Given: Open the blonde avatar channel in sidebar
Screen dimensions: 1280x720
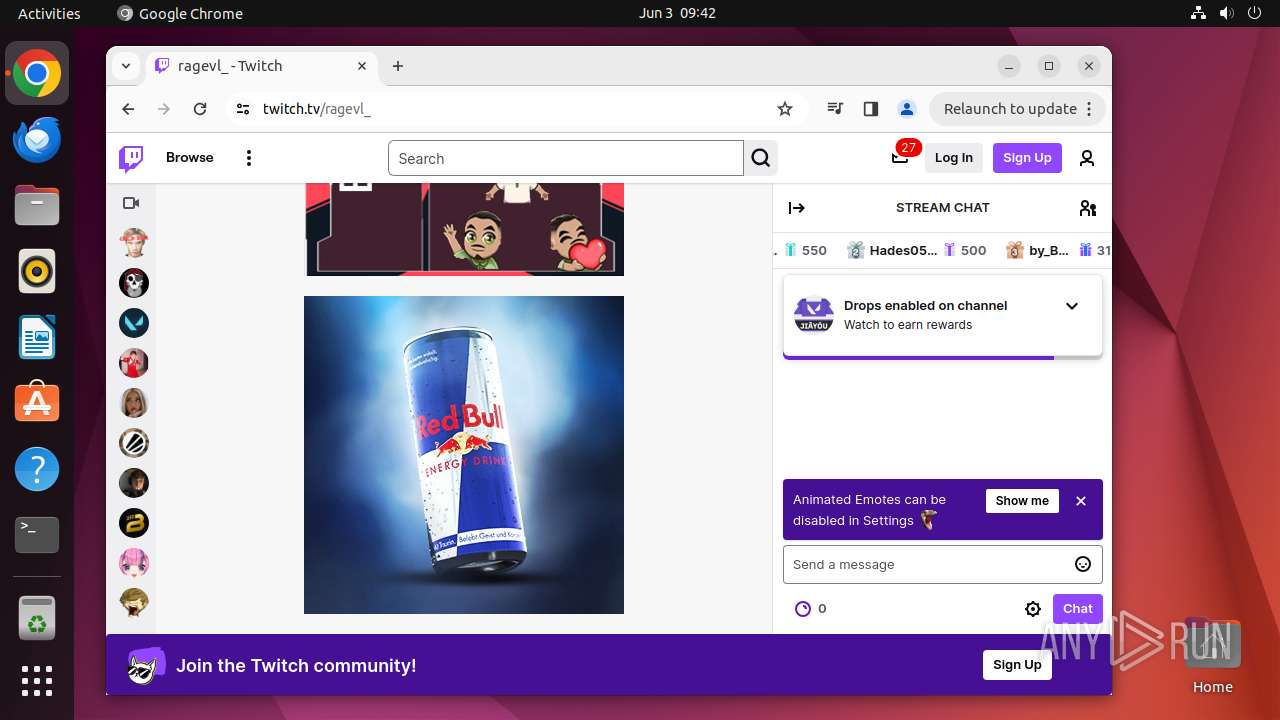Looking at the screenshot, I should coord(134,403).
